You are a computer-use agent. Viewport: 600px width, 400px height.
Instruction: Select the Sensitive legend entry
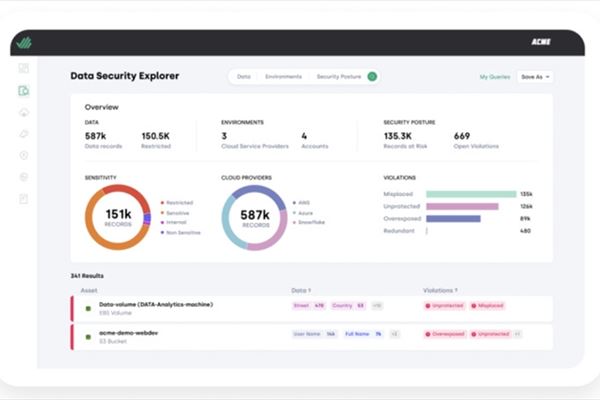[175, 213]
